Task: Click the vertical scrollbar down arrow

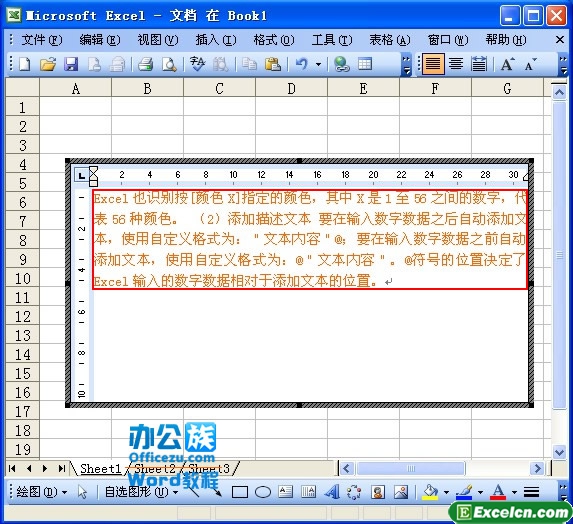Action: (559, 452)
